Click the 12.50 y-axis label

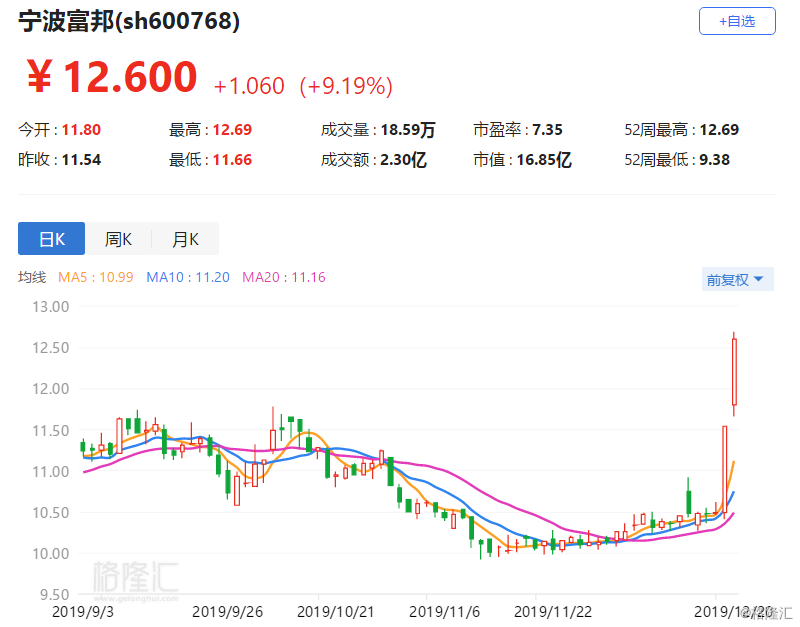[51, 348]
